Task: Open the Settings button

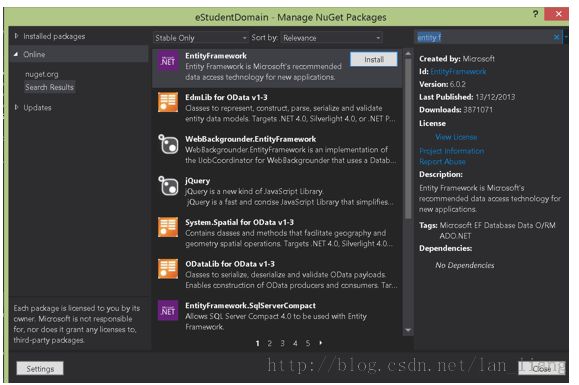Action: 40,368
